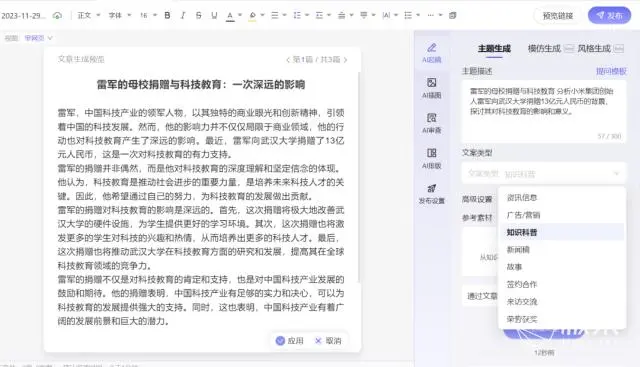The width and height of the screenshot is (640, 367).
Task: Open the 字体 font family dropdown
Action: coord(120,16)
